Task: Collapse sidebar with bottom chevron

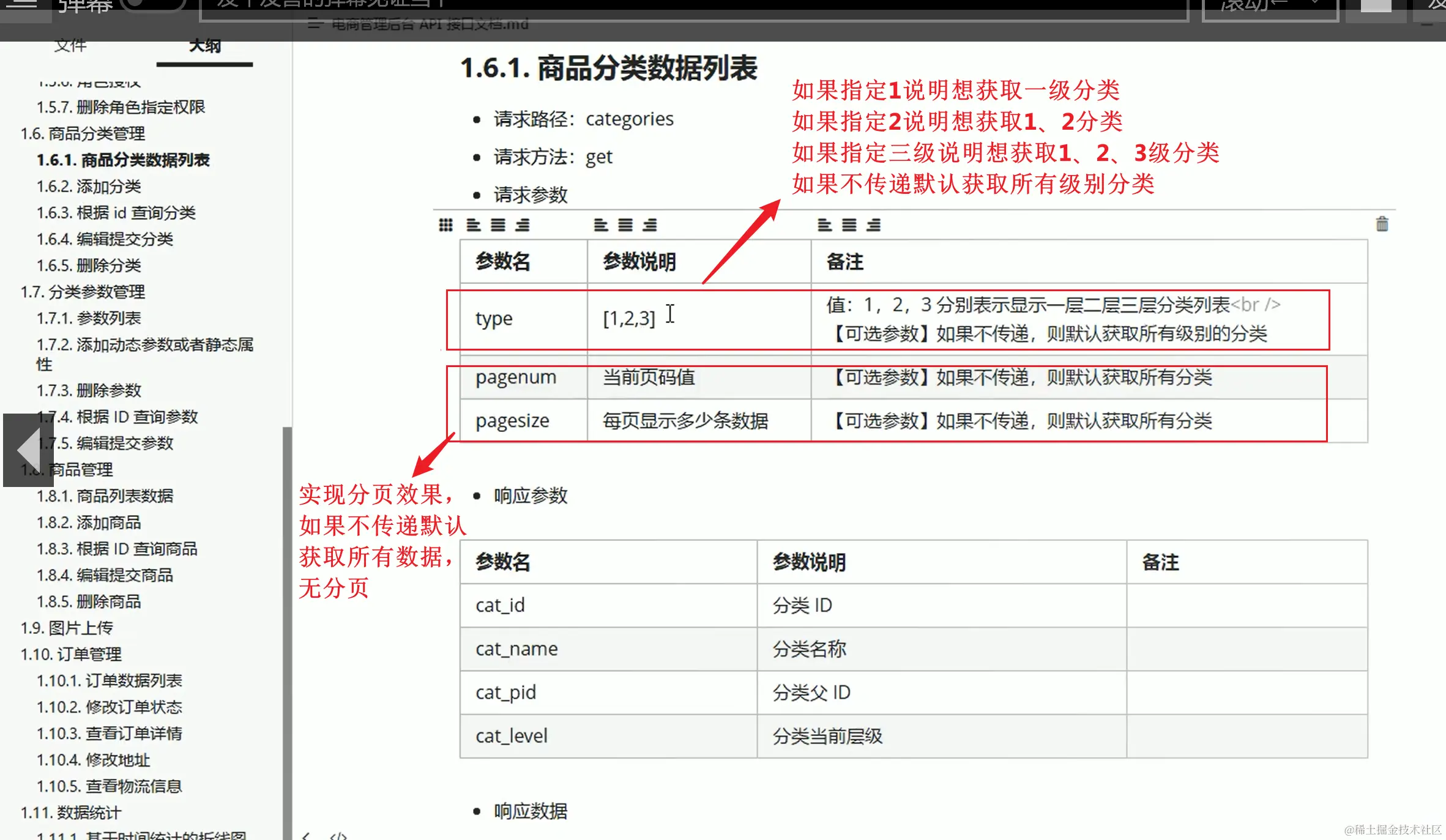Action: [x=306, y=835]
